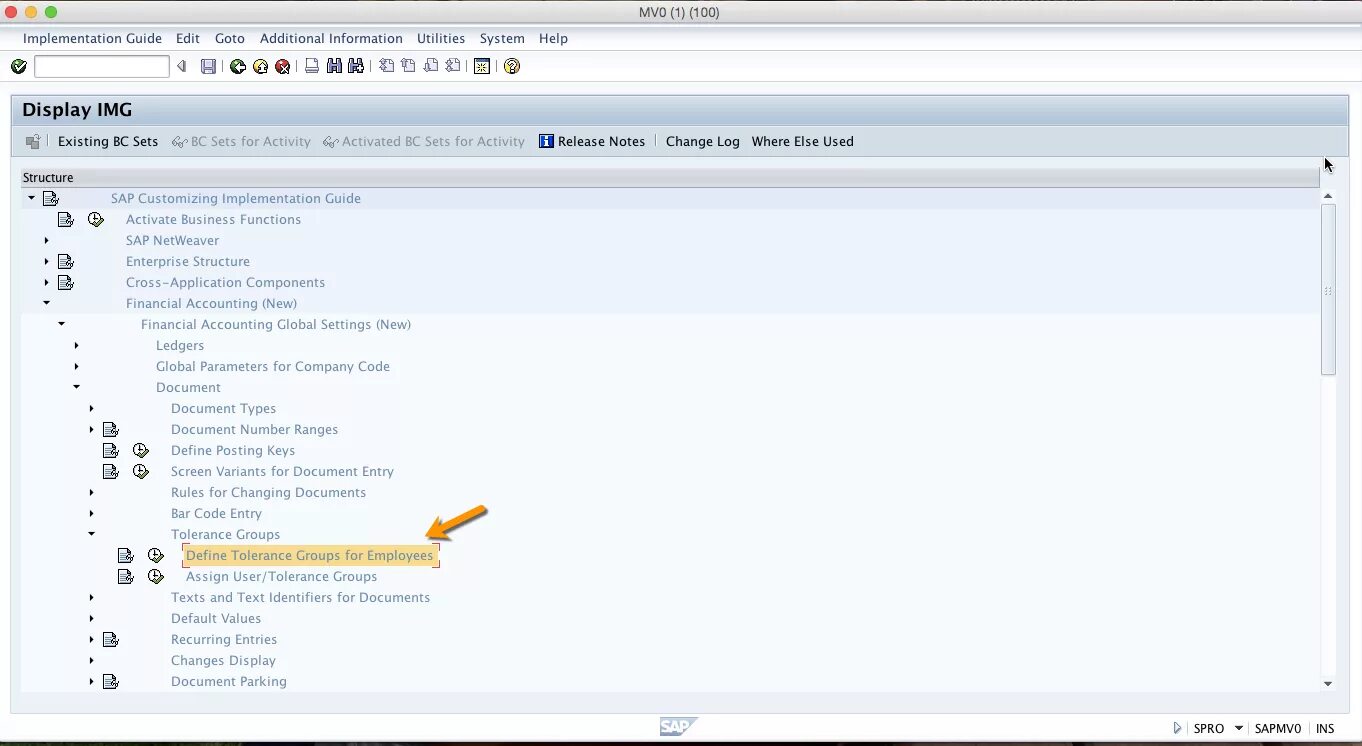
Task: Collapse Financial Accounting Global Settings (New) node
Action: pyautogui.click(x=61, y=324)
